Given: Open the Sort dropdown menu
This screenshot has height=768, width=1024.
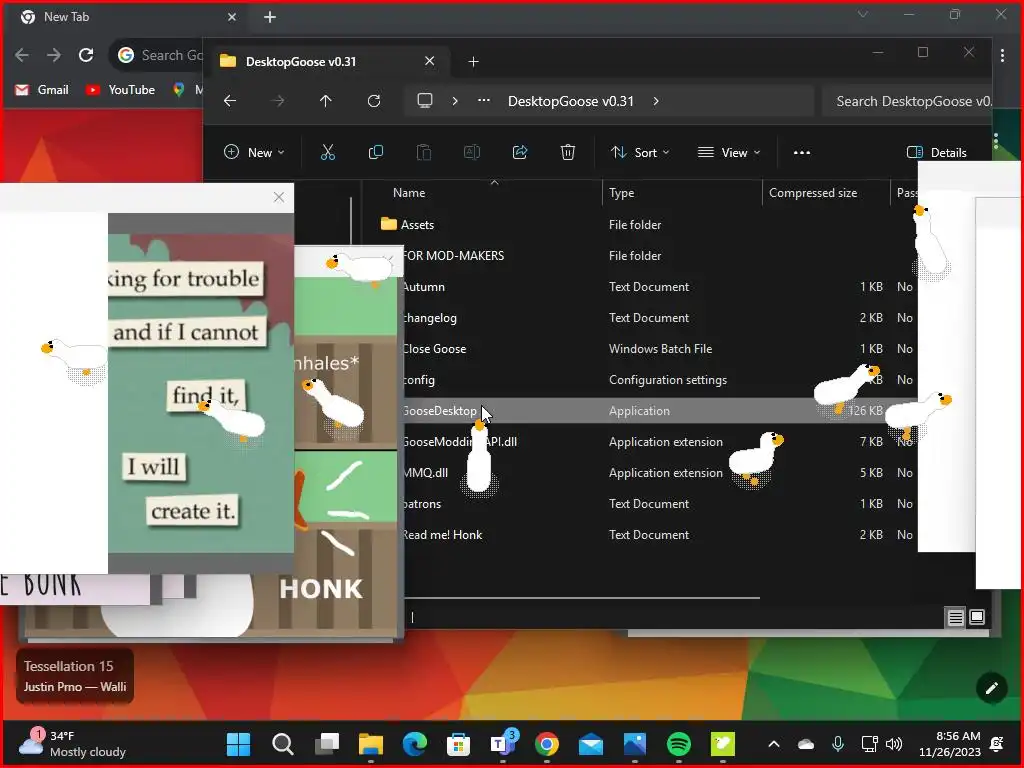Looking at the screenshot, I should tap(640, 152).
